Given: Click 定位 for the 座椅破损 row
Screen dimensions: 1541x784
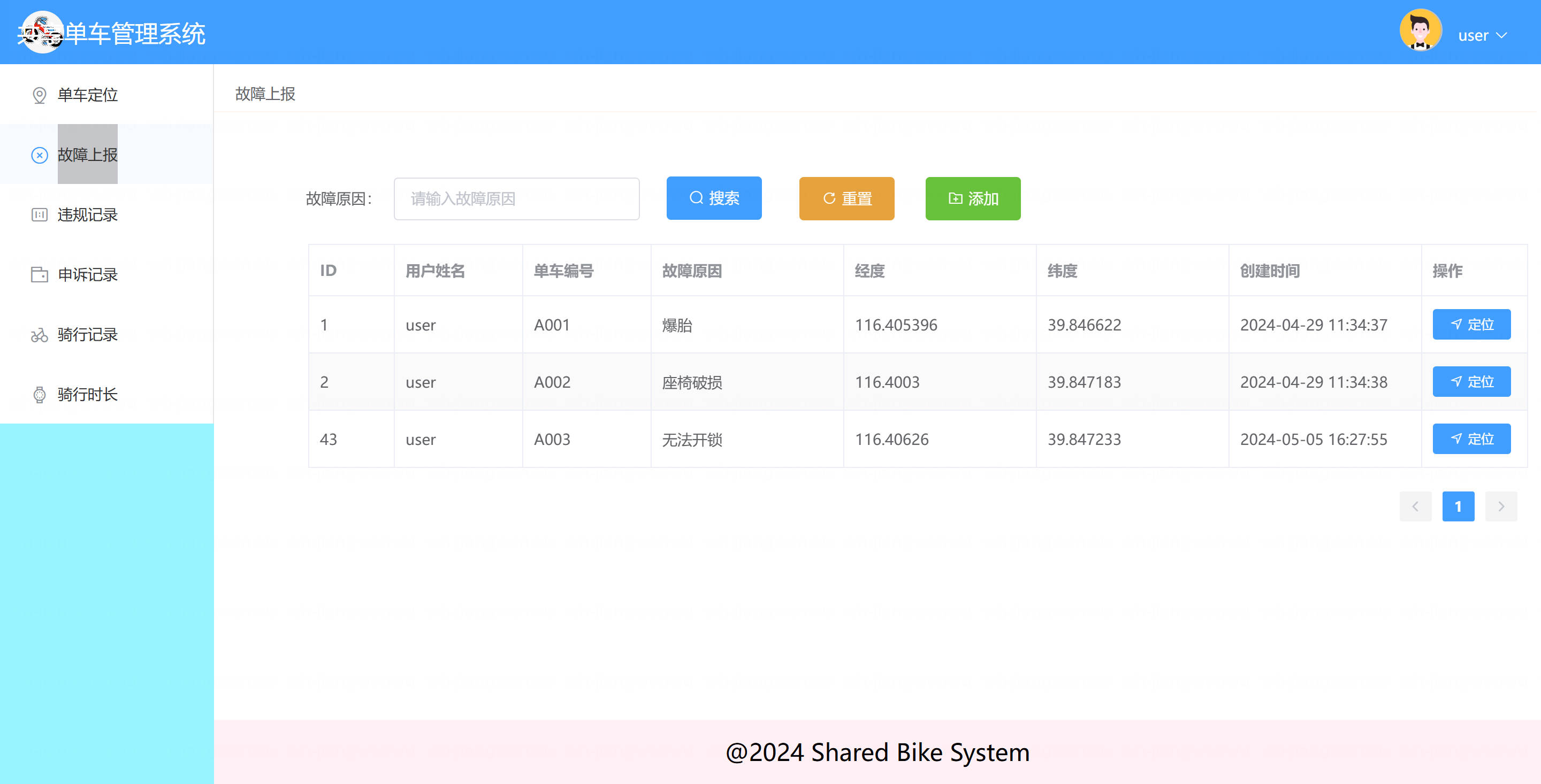Looking at the screenshot, I should pyautogui.click(x=1471, y=381).
